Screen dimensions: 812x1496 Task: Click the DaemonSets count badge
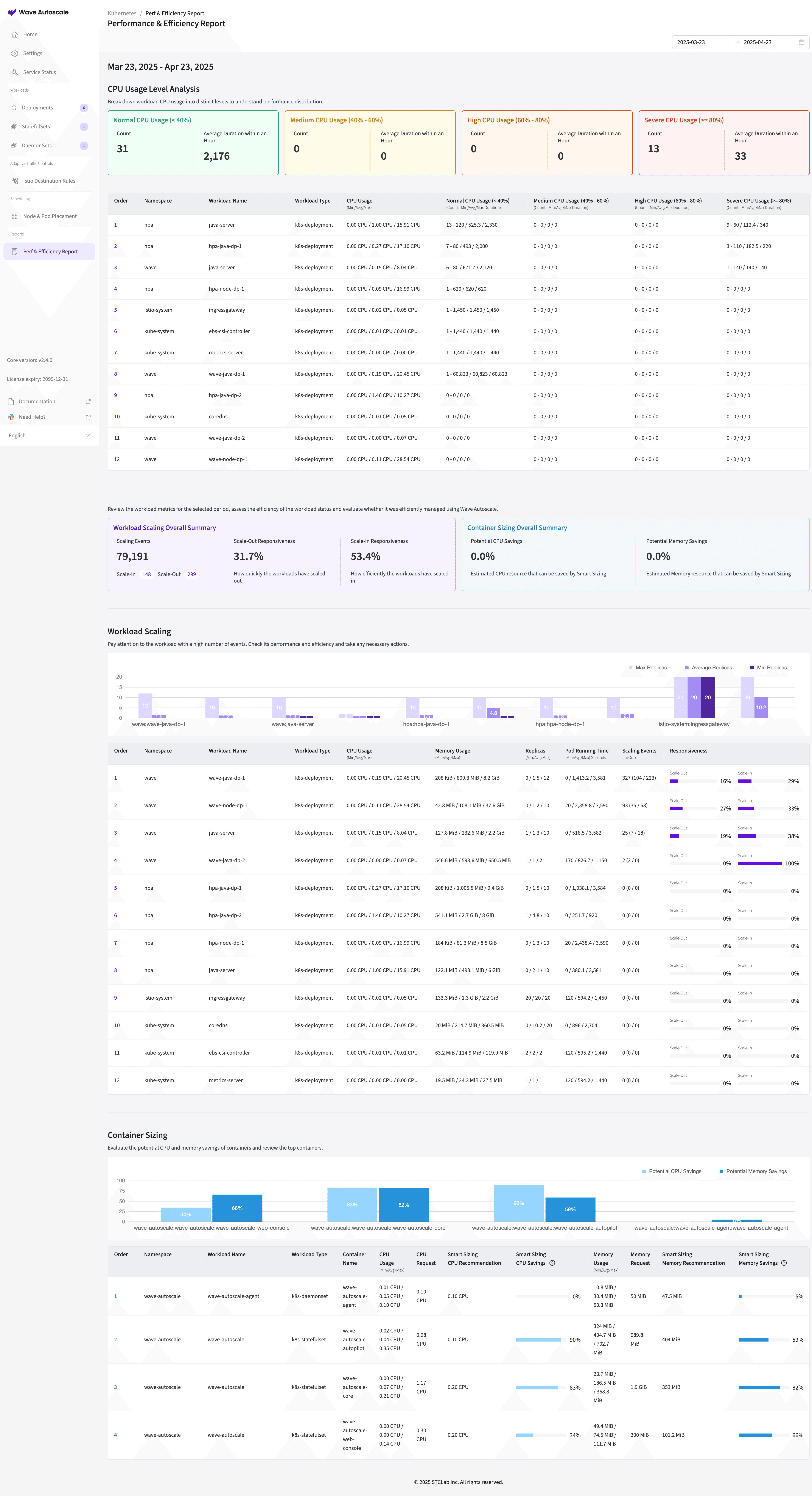coord(84,146)
